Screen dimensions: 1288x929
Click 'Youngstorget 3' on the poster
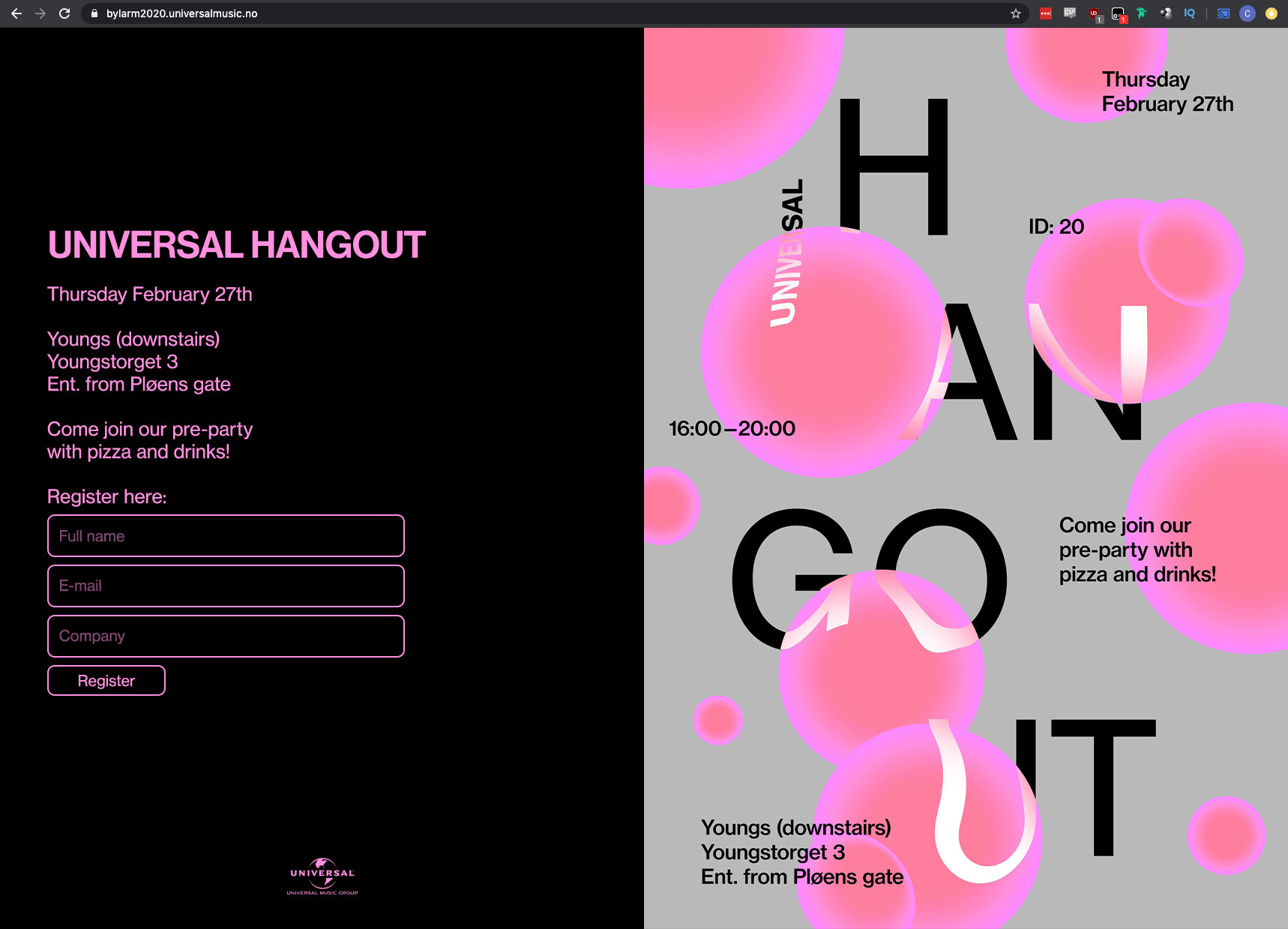[773, 853]
